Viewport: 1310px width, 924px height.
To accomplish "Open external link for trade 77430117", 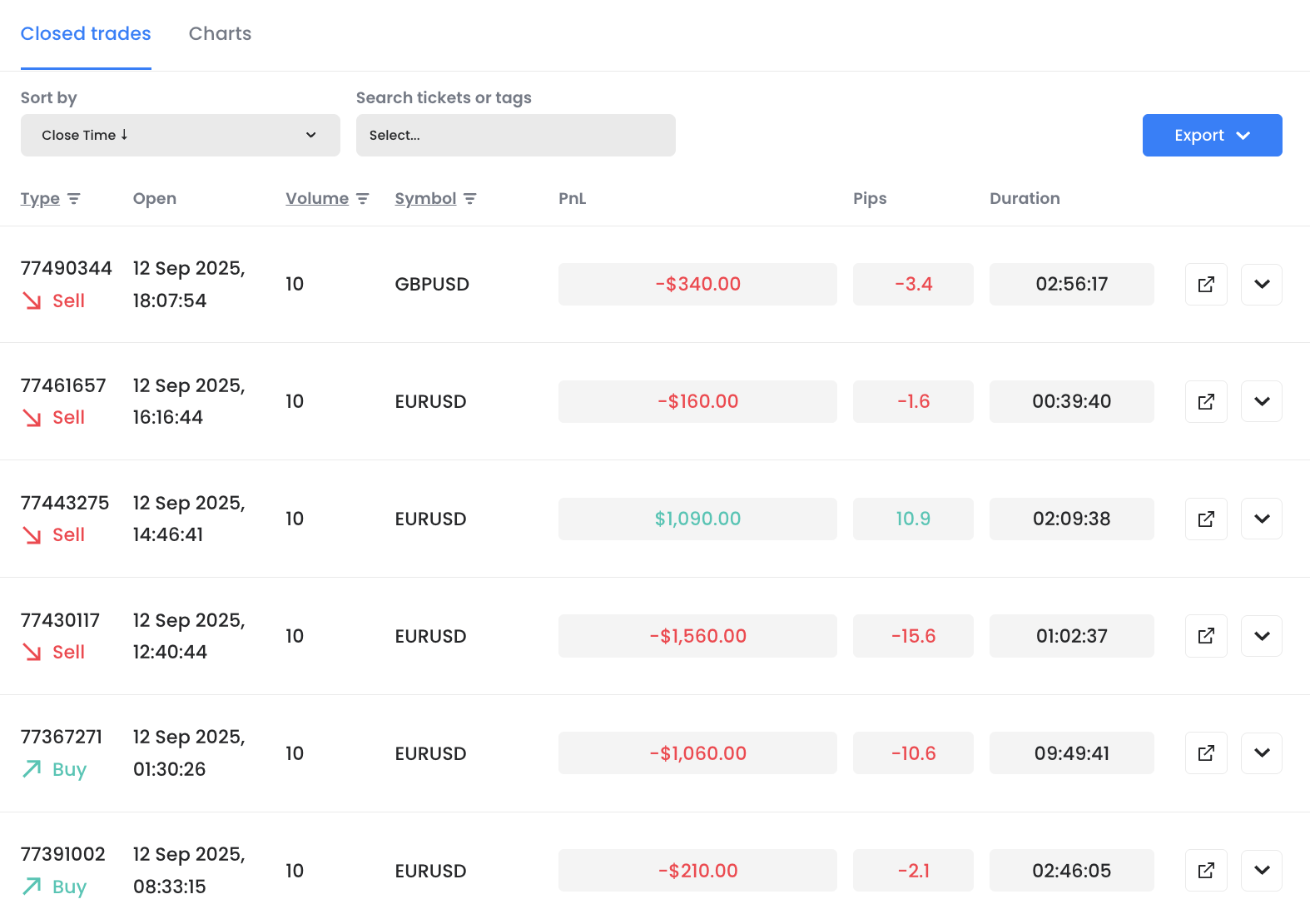I will pyautogui.click(x=1205, y=637).
